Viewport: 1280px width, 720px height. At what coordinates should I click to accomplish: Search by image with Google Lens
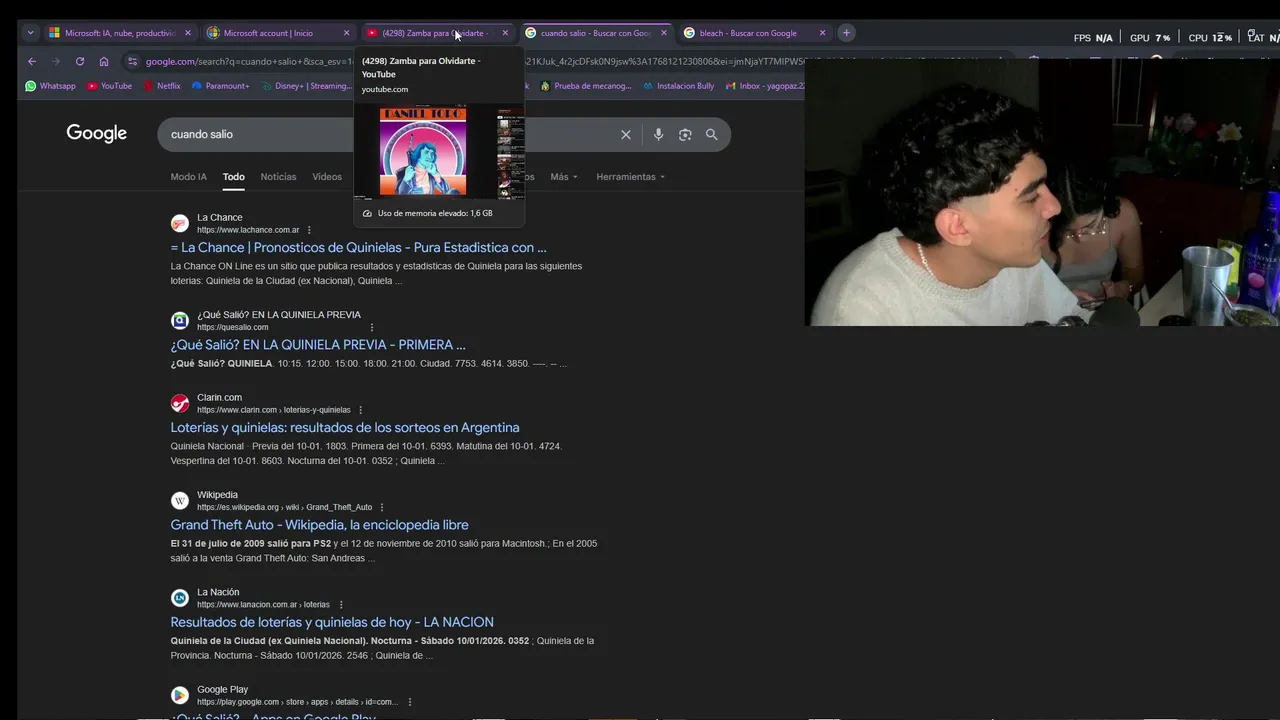(685, 134)
